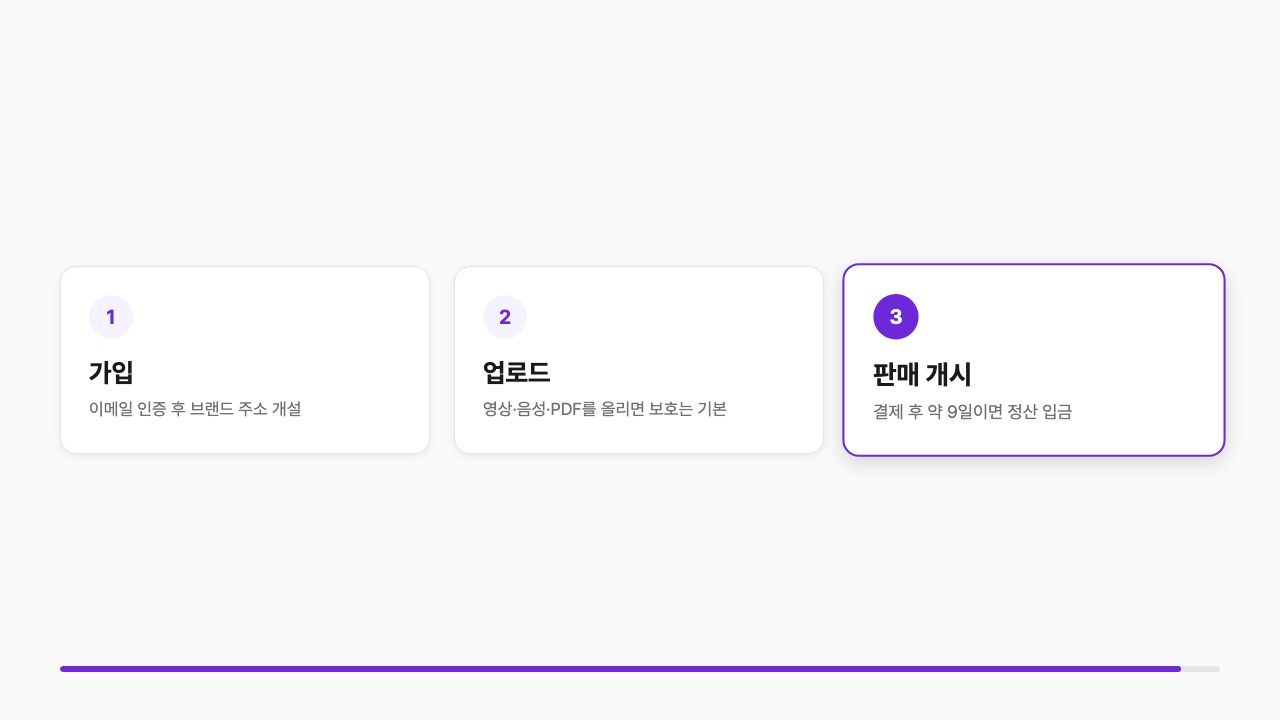The height and width of the screenshot is (720, 1280).
Task: Click the 결제 후 약 9일이면 정산 입금 text
Action: 973,412
